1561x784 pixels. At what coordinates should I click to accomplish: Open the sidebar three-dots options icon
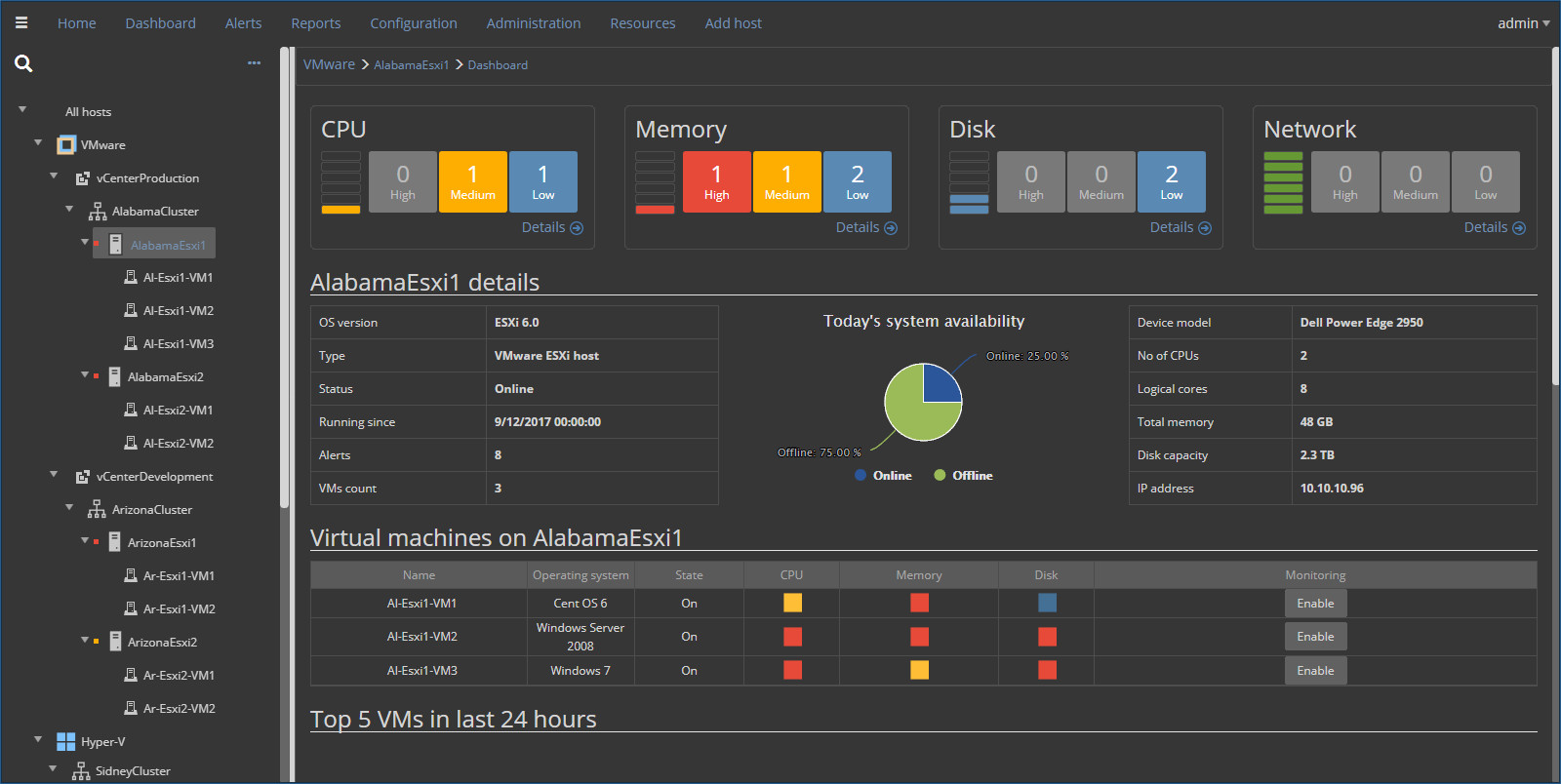[x=254, y=62]
